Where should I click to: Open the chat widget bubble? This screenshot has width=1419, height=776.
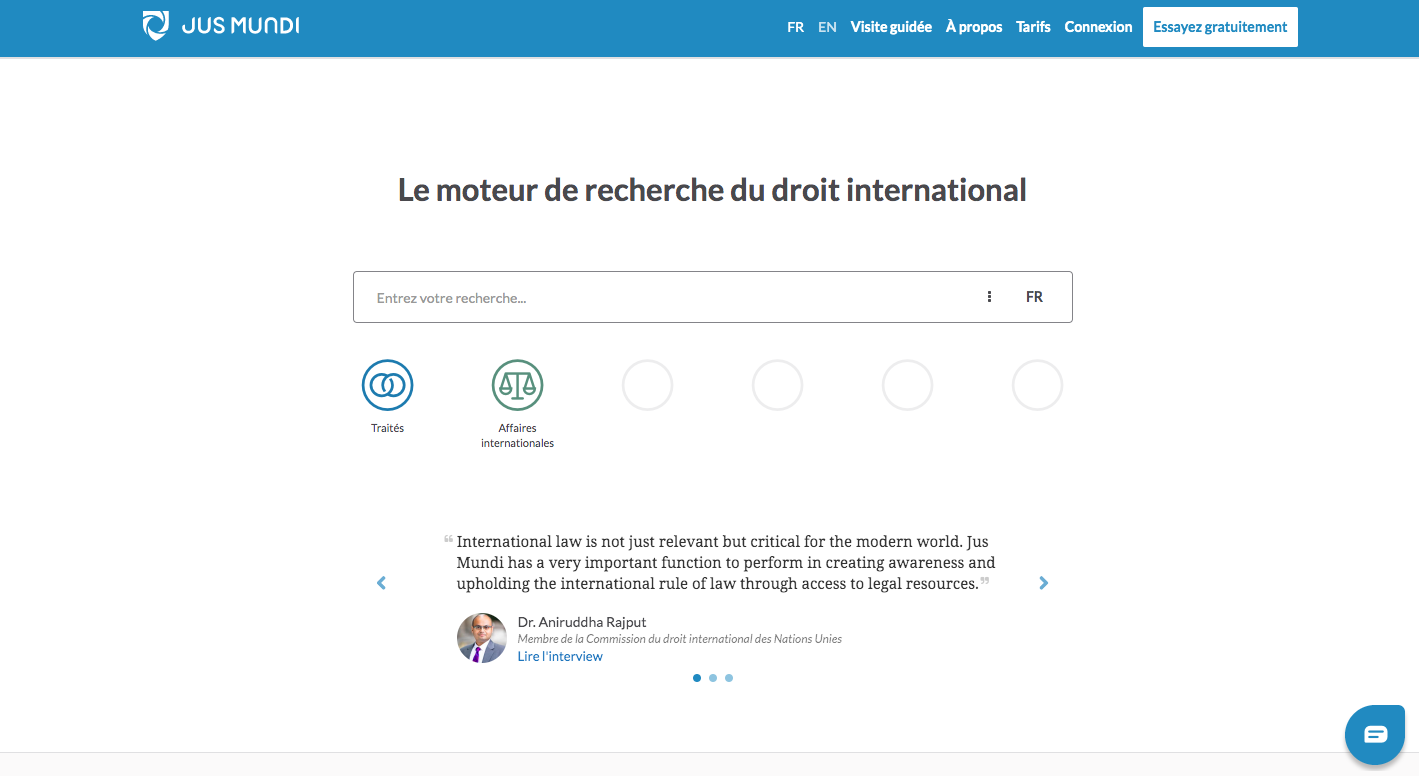pyautogui.click(x=1375, y=735)
